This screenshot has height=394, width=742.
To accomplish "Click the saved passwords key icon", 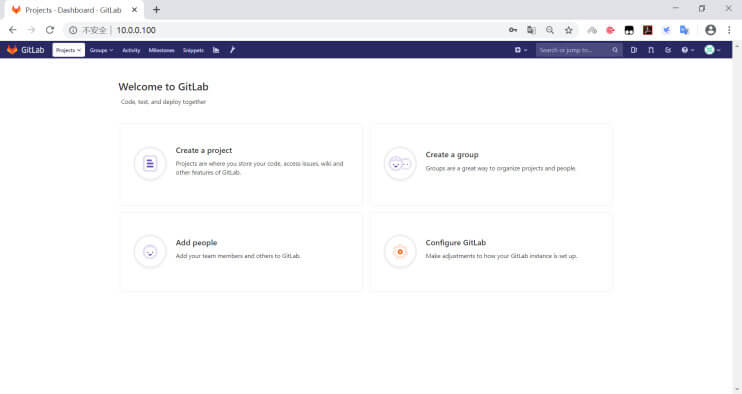I will (513, 30).
